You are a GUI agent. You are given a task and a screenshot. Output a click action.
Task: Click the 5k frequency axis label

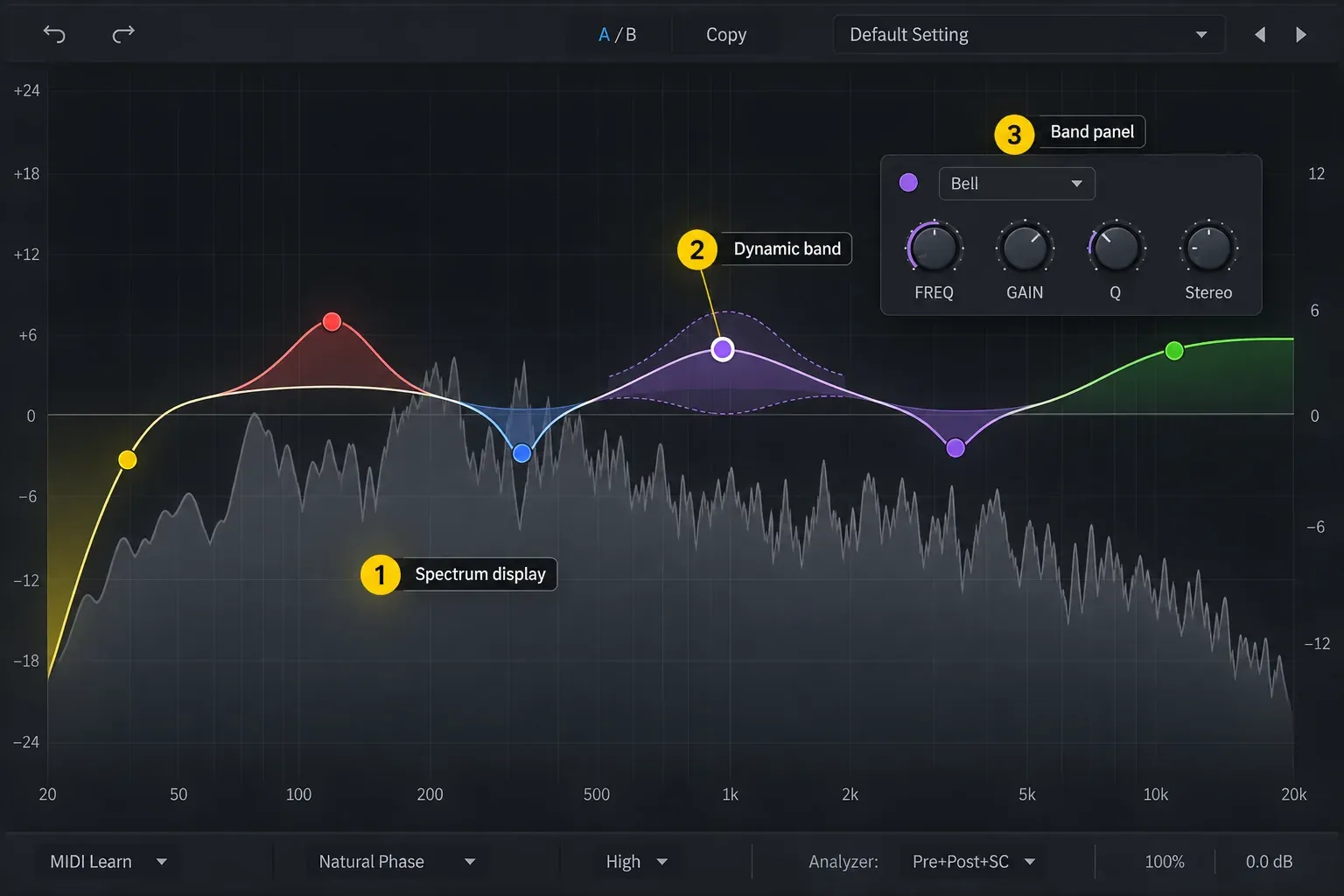[1026, 794]
